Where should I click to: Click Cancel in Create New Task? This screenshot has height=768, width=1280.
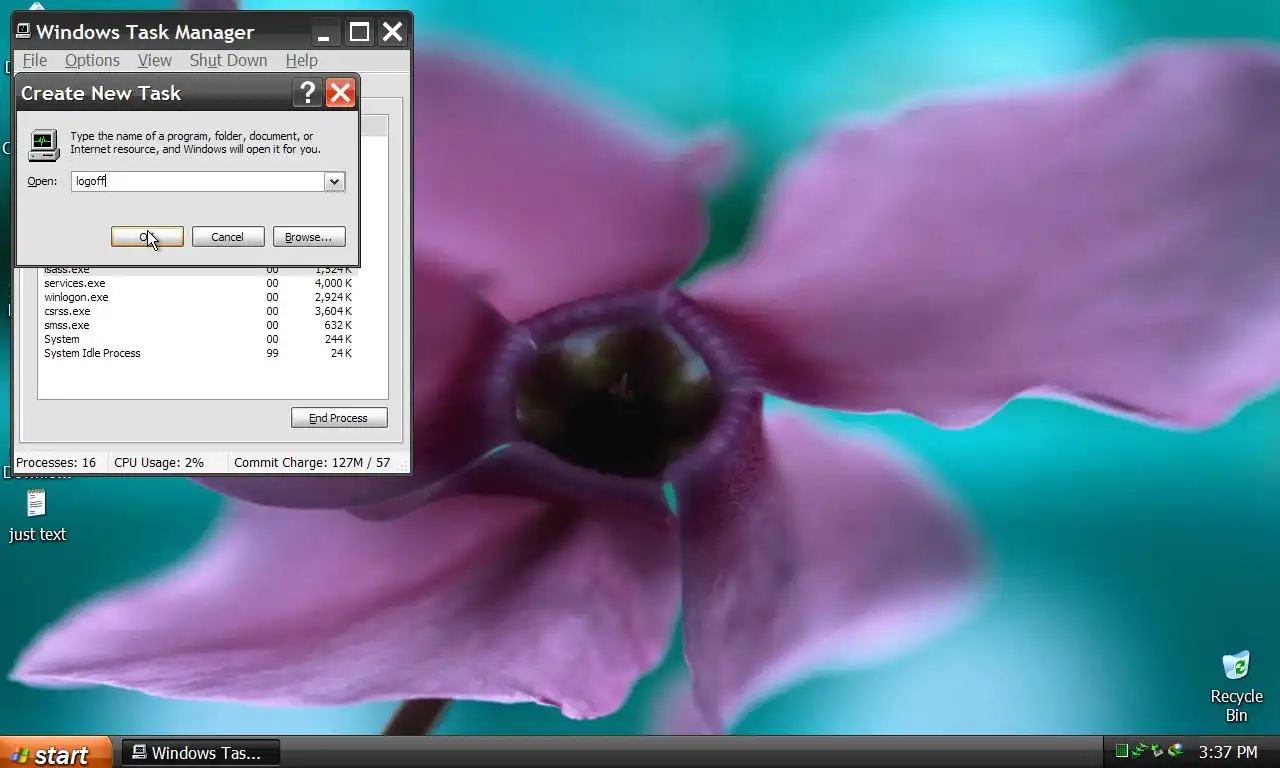(228, 237)
